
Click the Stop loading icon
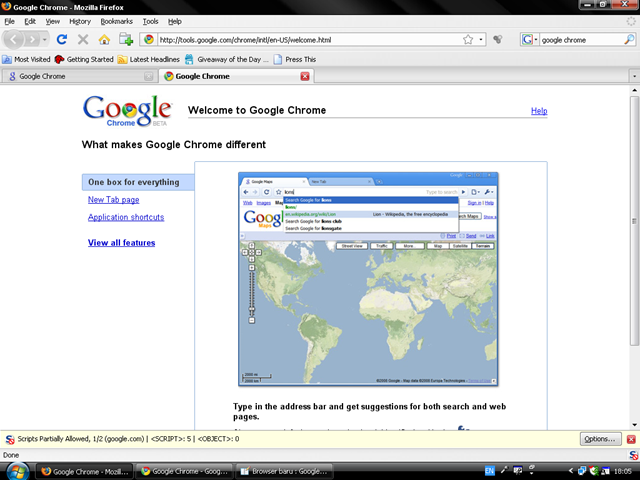(83, 40)
